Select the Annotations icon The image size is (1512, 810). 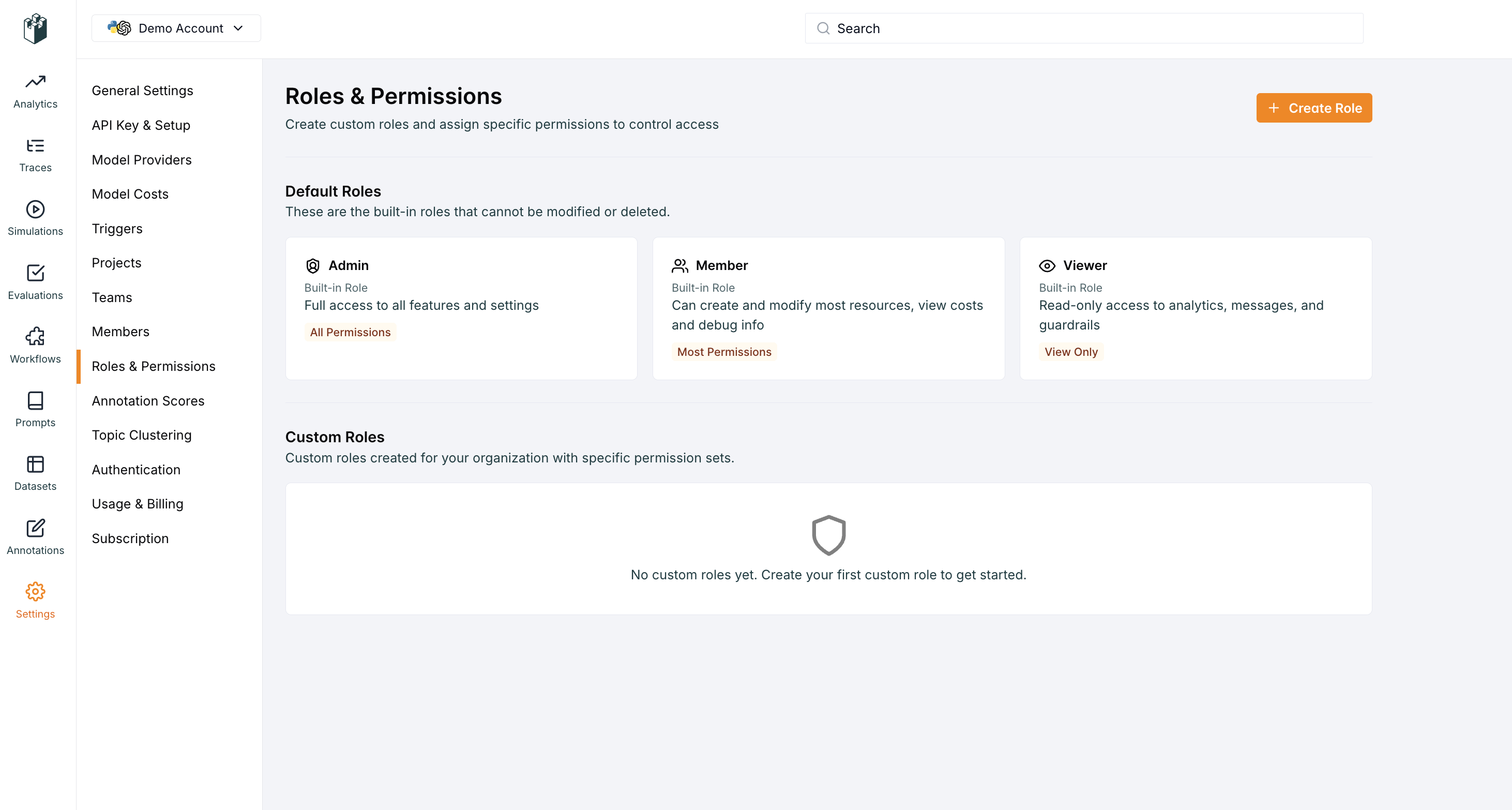[x=35, y=537]
